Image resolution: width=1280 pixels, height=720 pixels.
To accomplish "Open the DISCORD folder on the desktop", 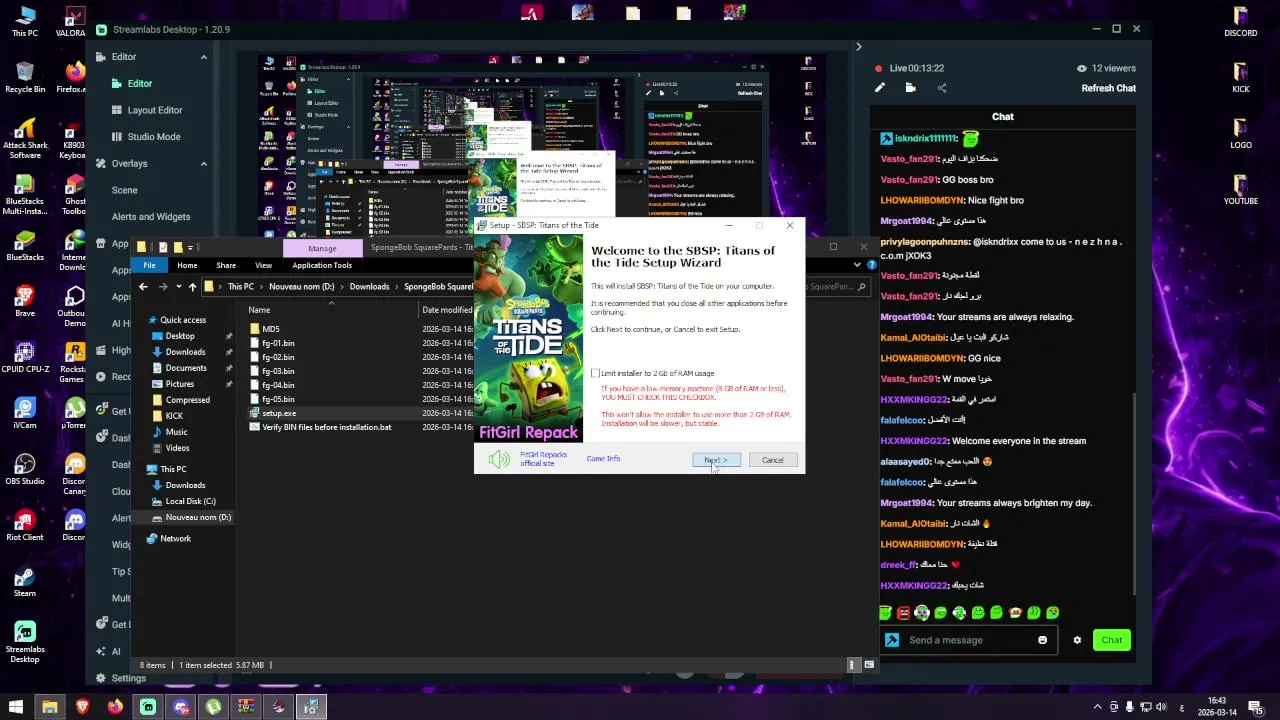I will click(x=1240, y=20).
